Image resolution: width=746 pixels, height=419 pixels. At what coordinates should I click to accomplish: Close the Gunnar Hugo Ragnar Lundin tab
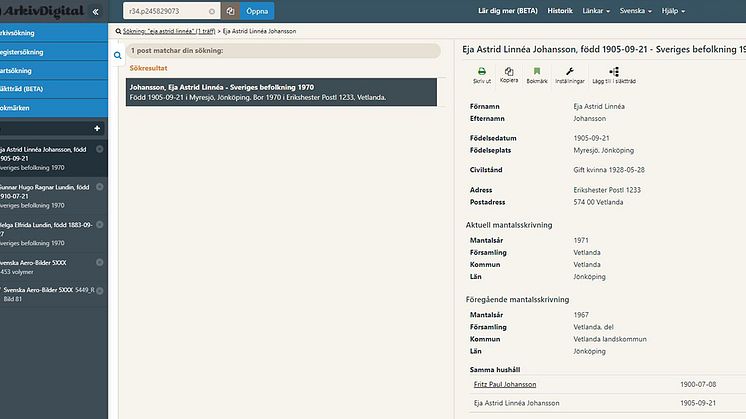[99, 186]
